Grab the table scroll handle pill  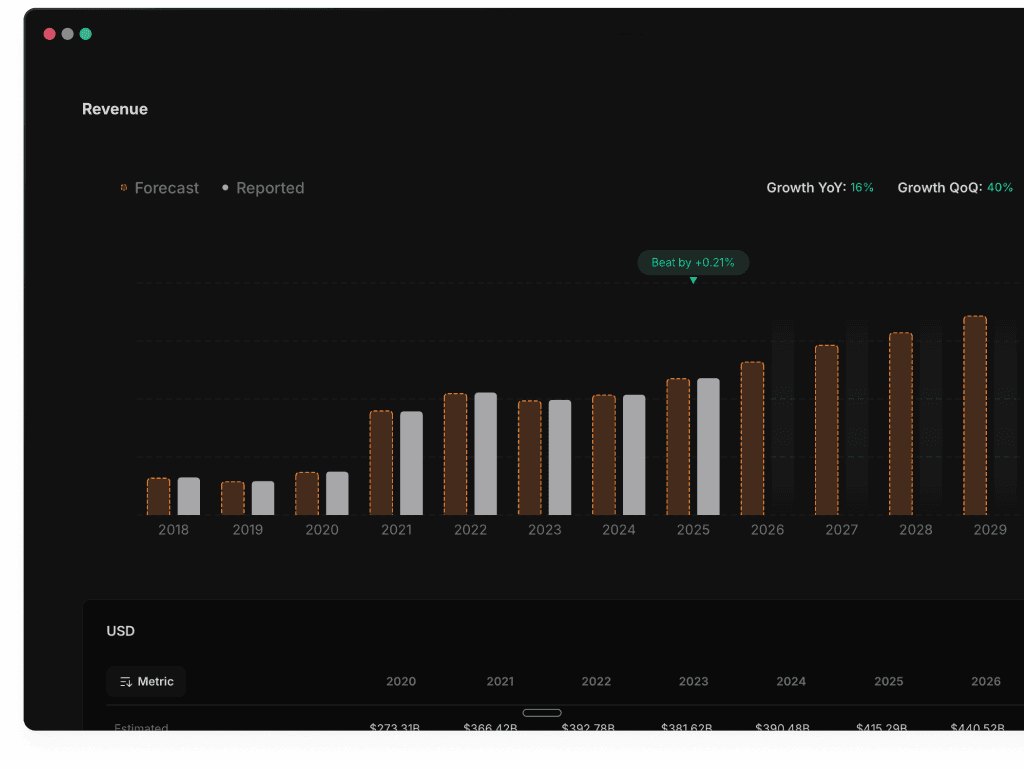pos(542,713)
